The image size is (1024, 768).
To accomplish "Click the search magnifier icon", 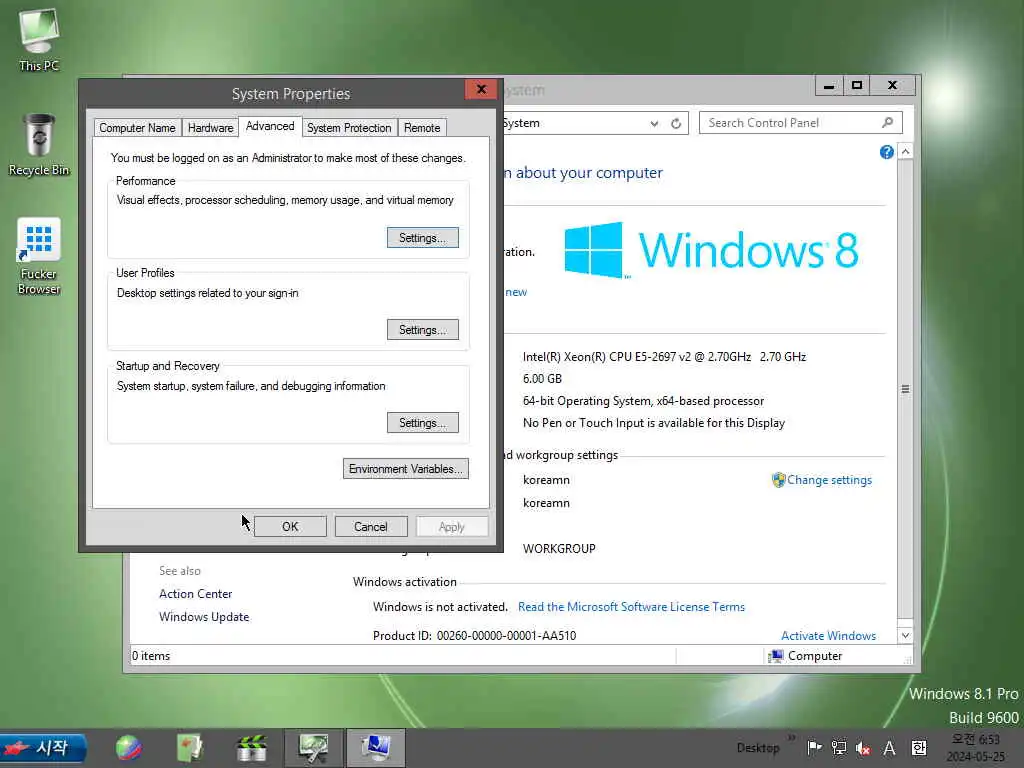I will click(887, 123).
